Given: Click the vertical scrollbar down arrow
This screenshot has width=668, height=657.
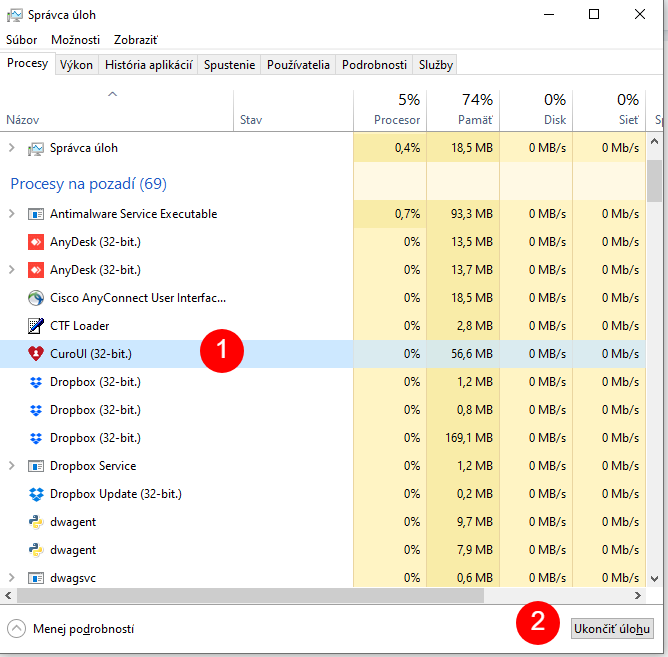Looking at the screenshot, I should [x=654, y=579].
